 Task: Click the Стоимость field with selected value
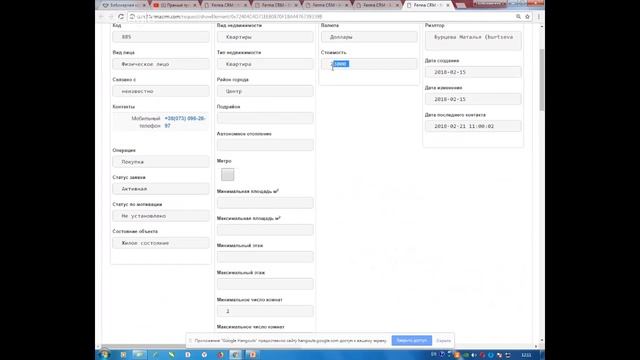[x=369, y=64]
